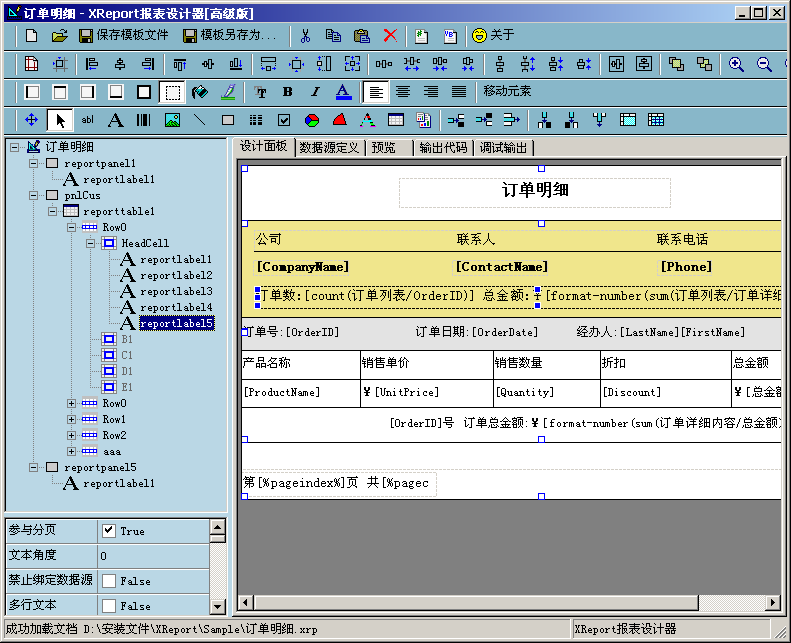791x643 pixels.
Task: Choose the pie chart element tool
Action: click(312, 120)
